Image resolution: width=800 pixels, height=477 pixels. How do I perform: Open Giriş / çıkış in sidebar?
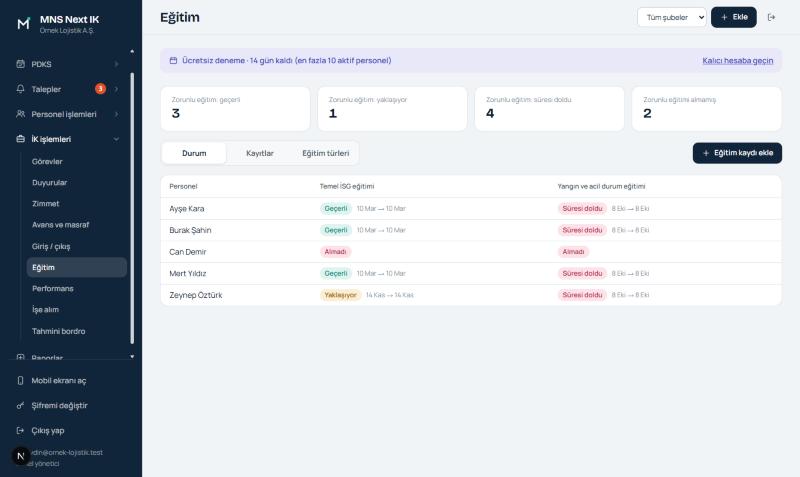pos(77,246)
